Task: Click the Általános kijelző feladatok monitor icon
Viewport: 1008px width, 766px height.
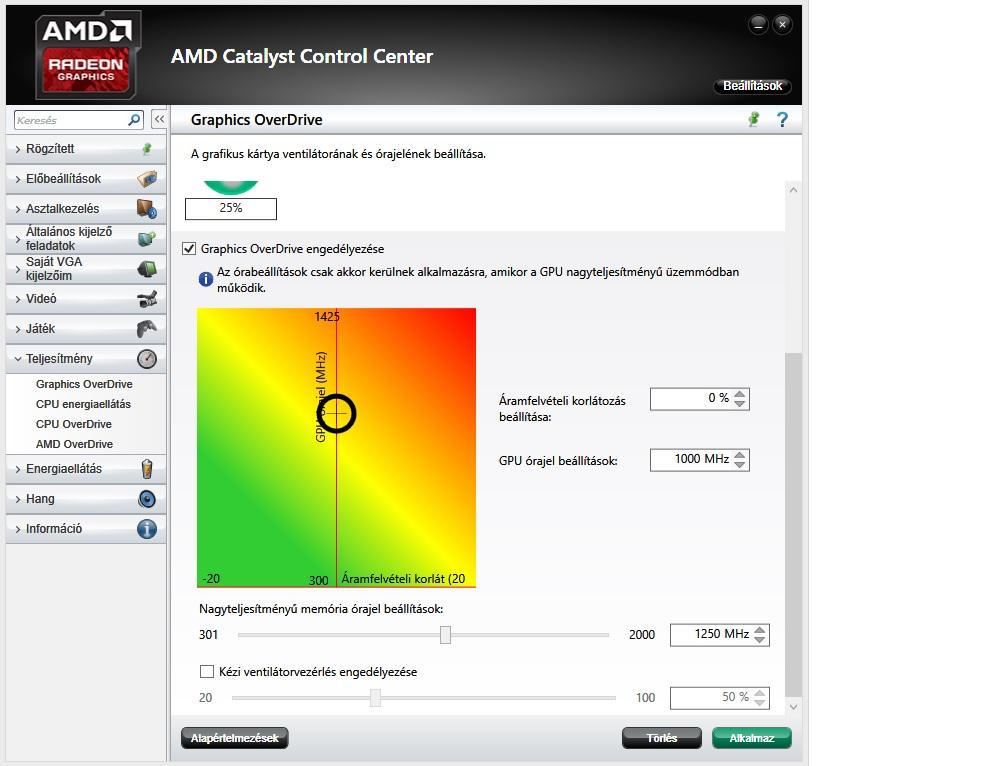Action: [147, 238]
